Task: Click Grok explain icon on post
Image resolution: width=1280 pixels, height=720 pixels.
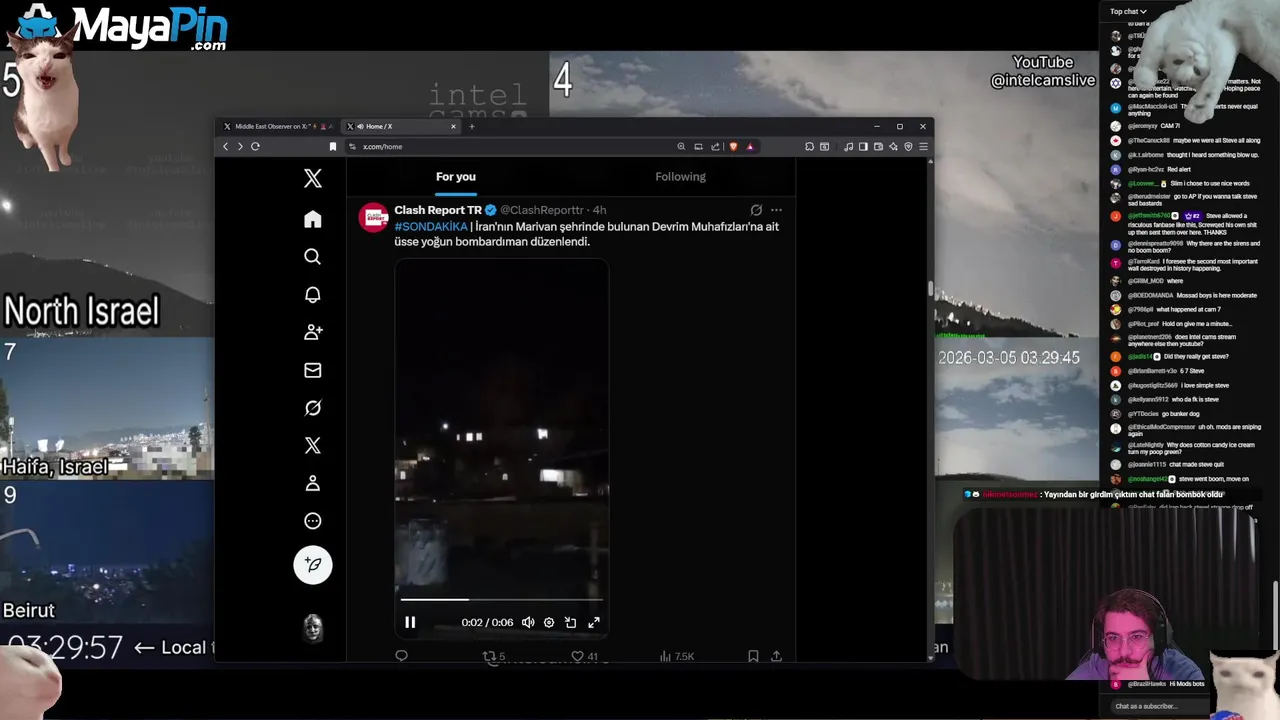Action: 756,210
